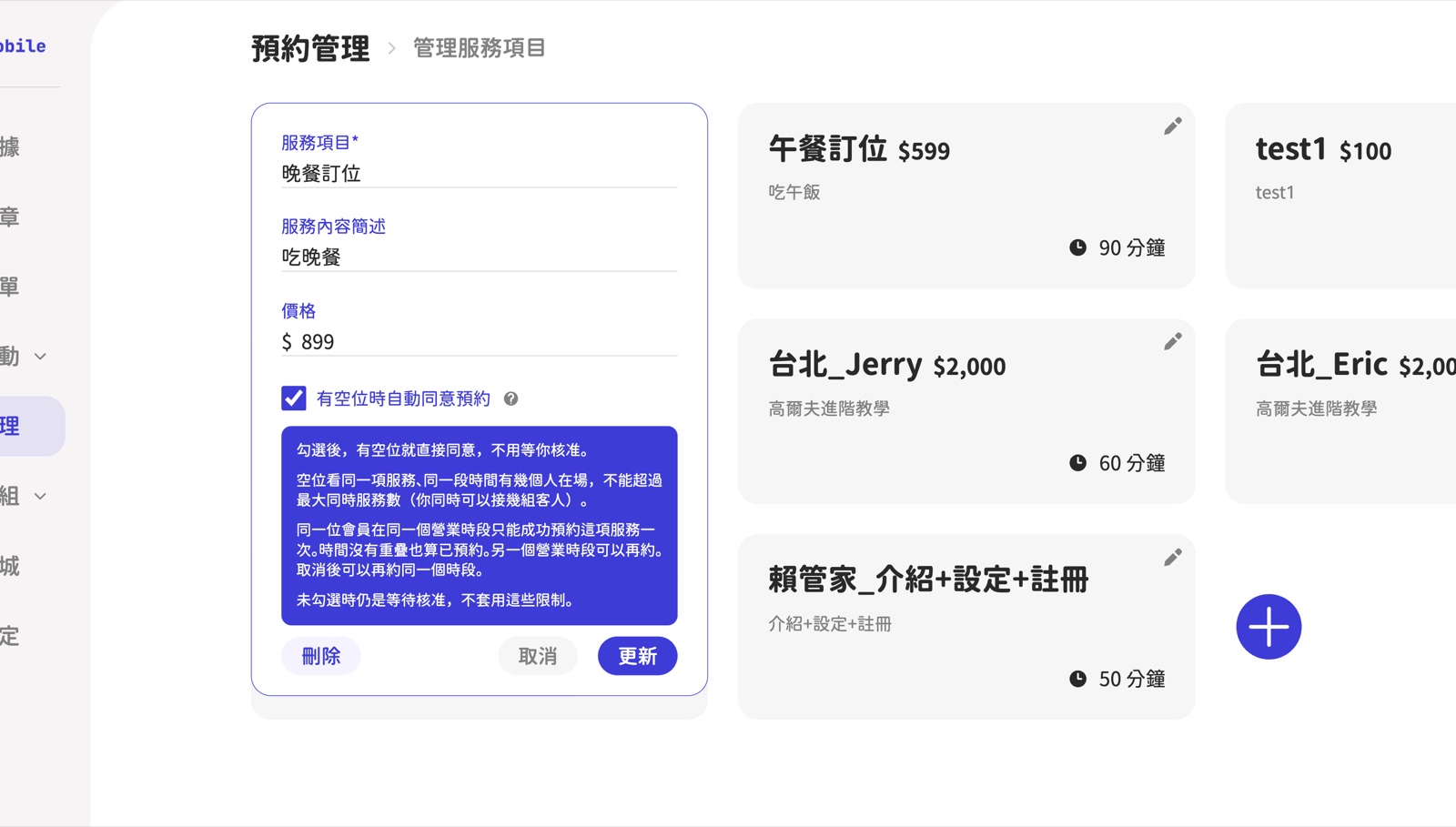
Task: Select the 台北_Jerry $2,000 card title
Action: tap(887, 365)
